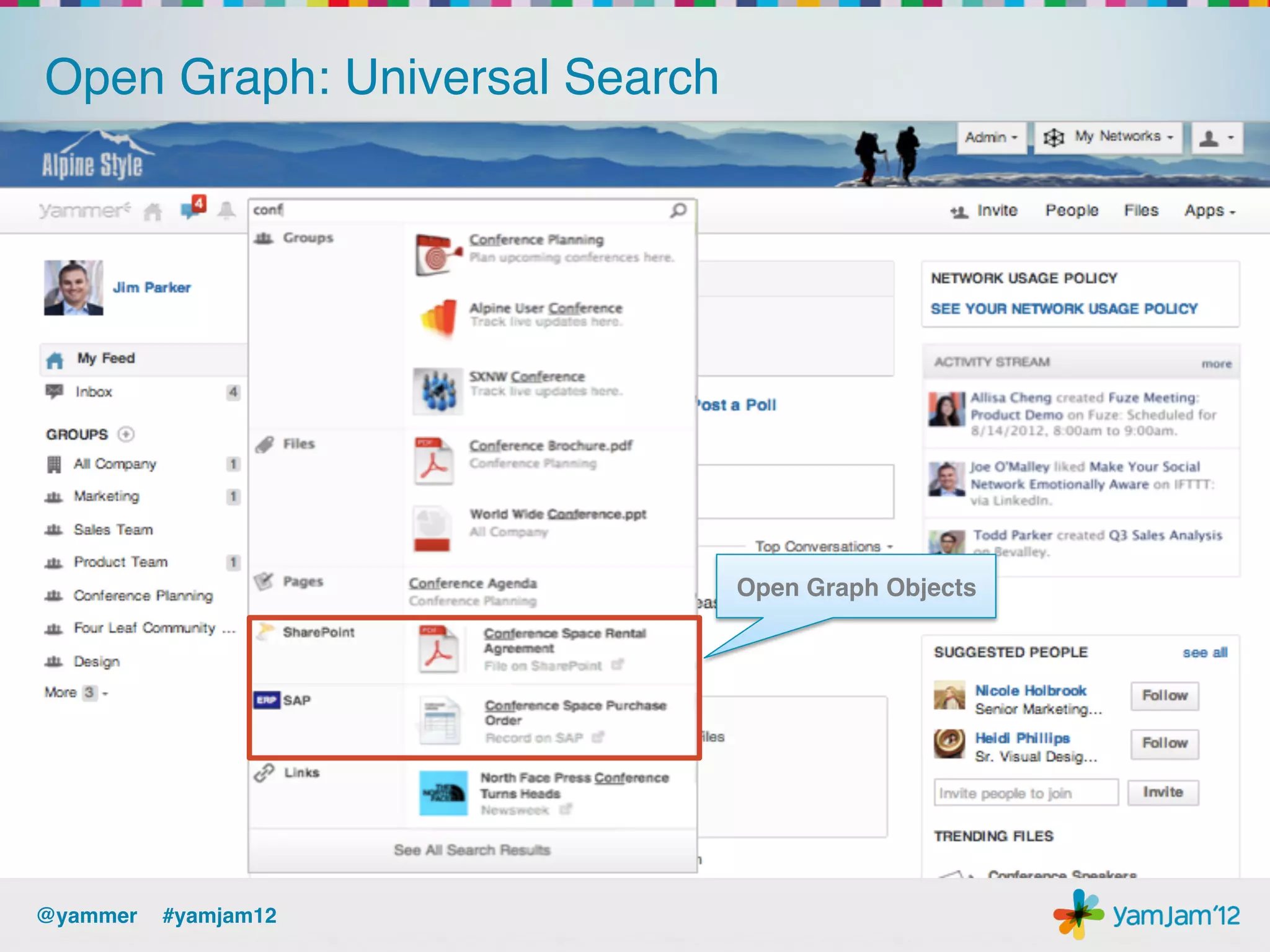The height and width of the screenshot is (952, 1270).
Task: Click the Jim Parker name link
Action: (152, 288)
